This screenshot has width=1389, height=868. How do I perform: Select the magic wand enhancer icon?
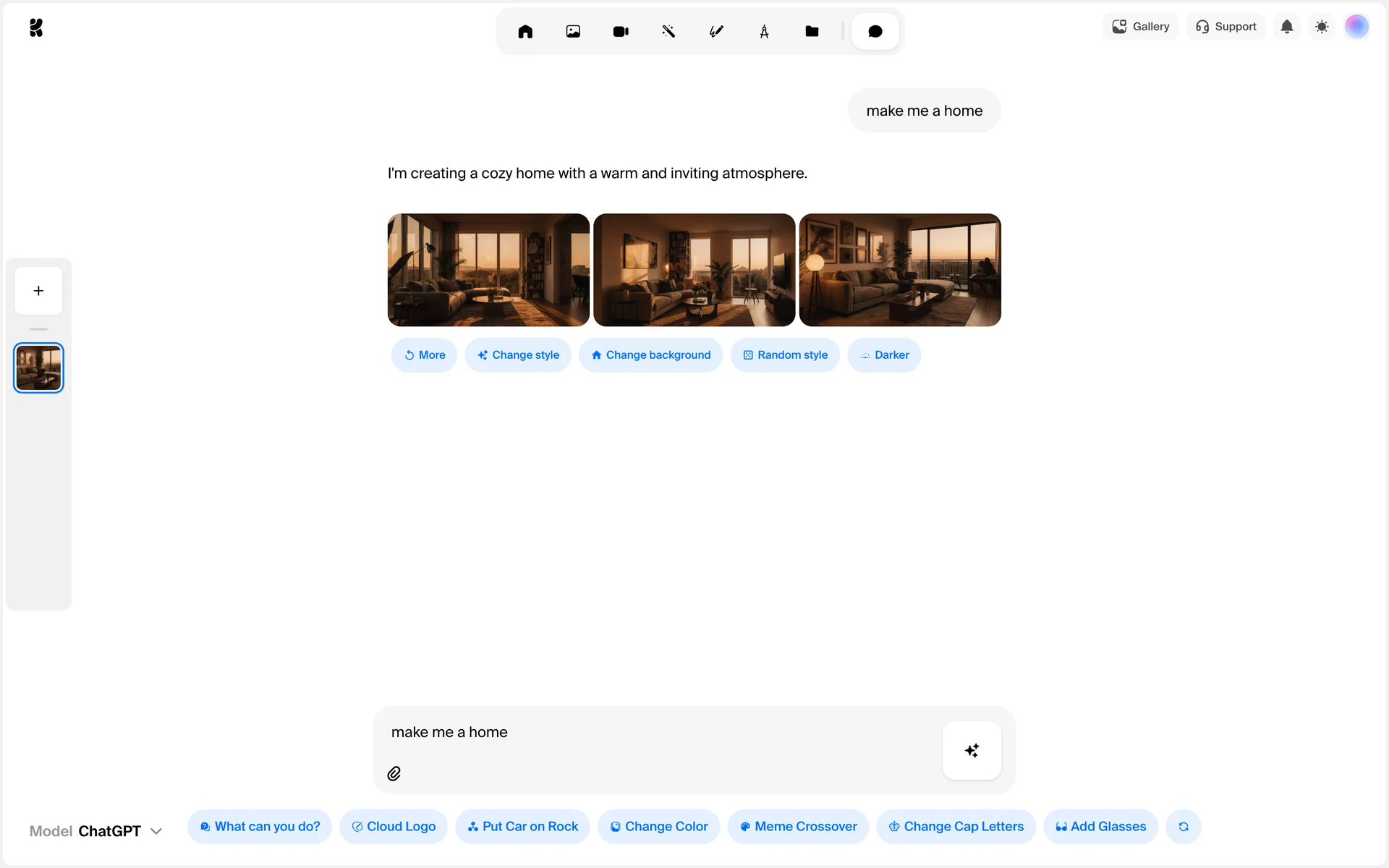(x=668, y=31)
